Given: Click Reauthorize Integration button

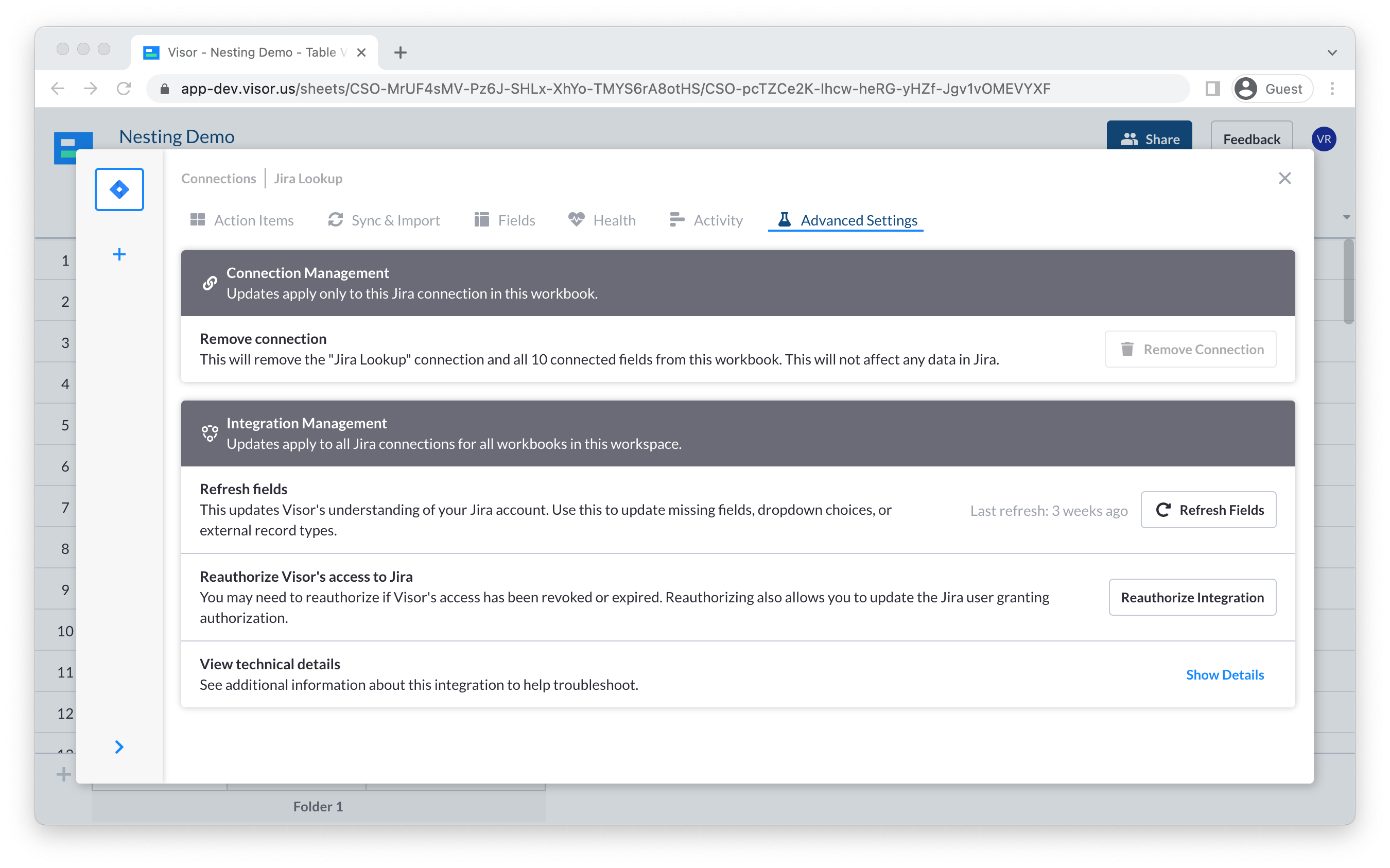Looking at the screenshot, I should (x=1192, y=598).
